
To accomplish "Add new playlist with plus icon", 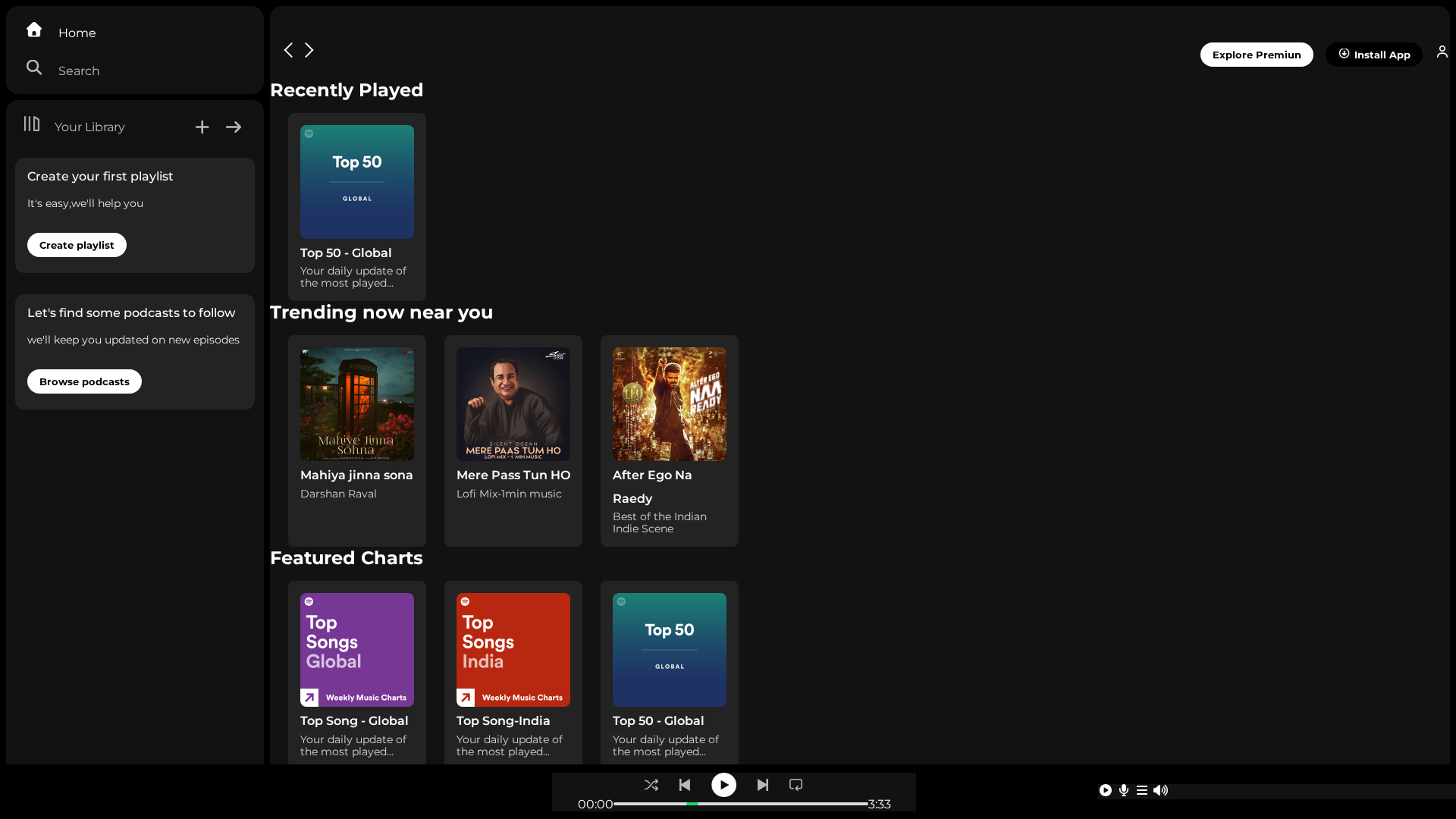I will coord(202,127).
